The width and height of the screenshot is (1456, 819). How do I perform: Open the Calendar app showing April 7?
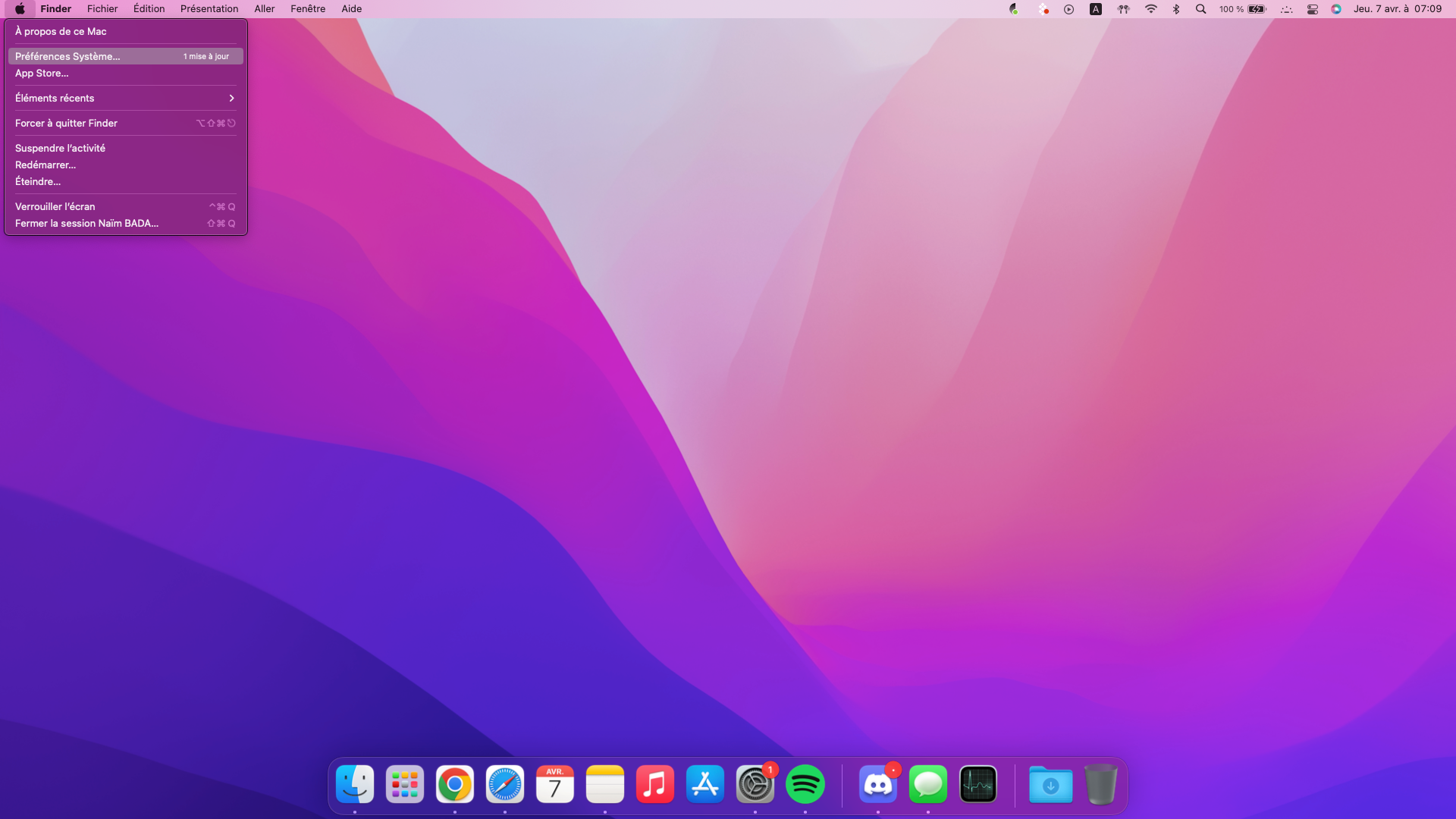click(554, 785)
